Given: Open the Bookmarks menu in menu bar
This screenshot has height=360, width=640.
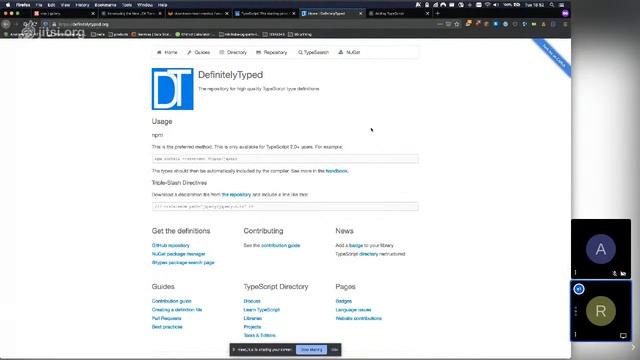Looking at the screenshot, I should 105,5.
